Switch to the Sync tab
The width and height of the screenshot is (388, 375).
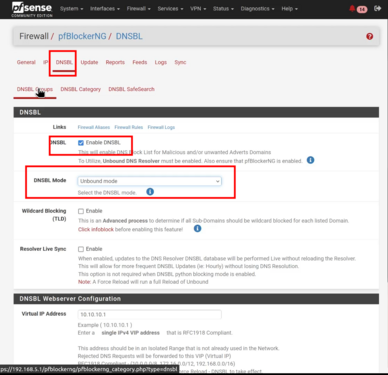pyautogui.click(x=180, y=62)
